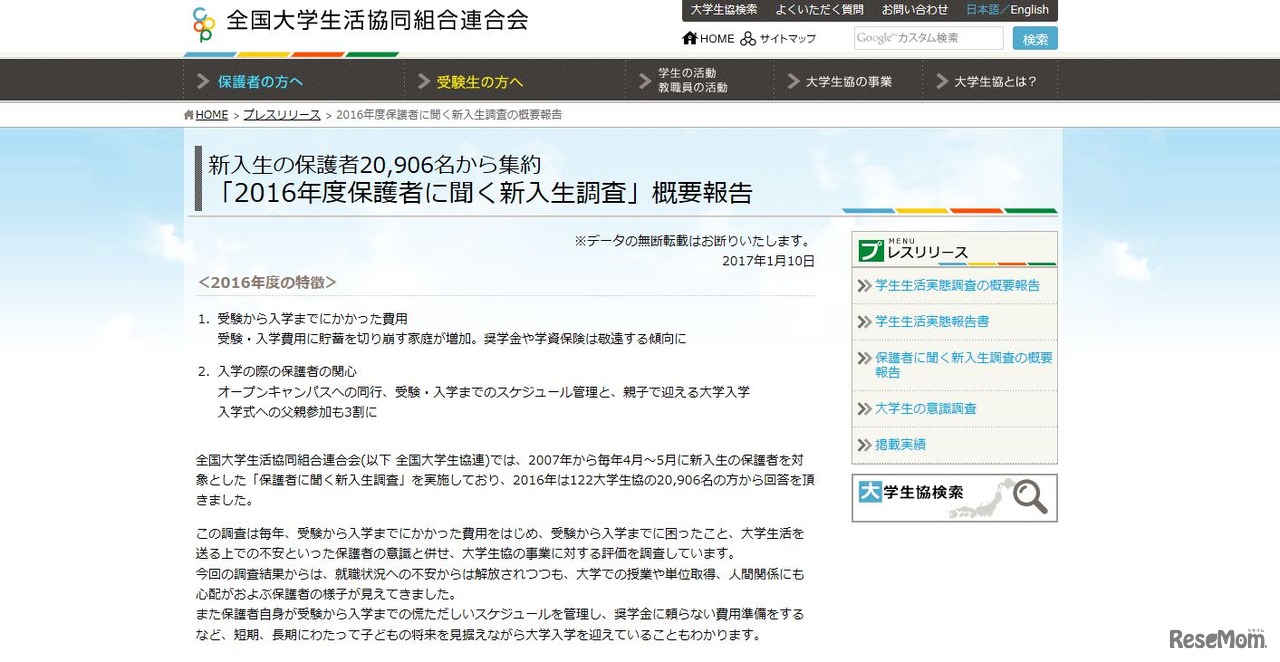
Task: Expand the 受験生の方へ navigation item
Action: (477, 80)
